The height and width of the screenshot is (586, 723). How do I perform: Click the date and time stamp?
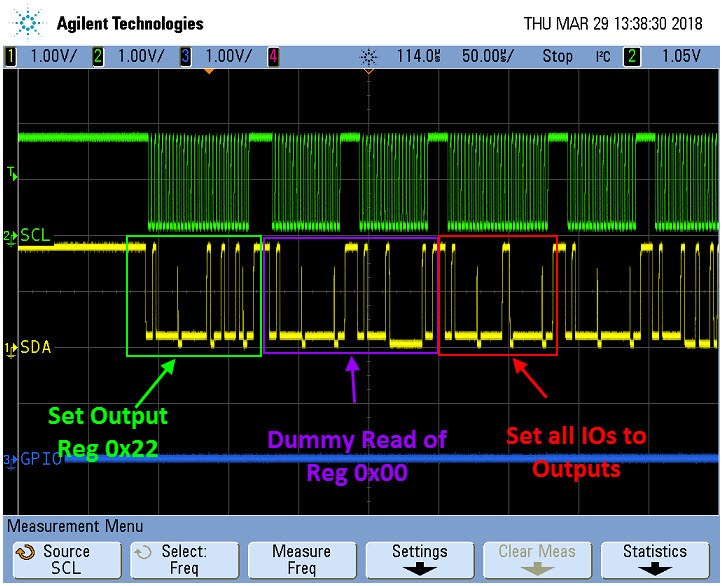(613, 24)
